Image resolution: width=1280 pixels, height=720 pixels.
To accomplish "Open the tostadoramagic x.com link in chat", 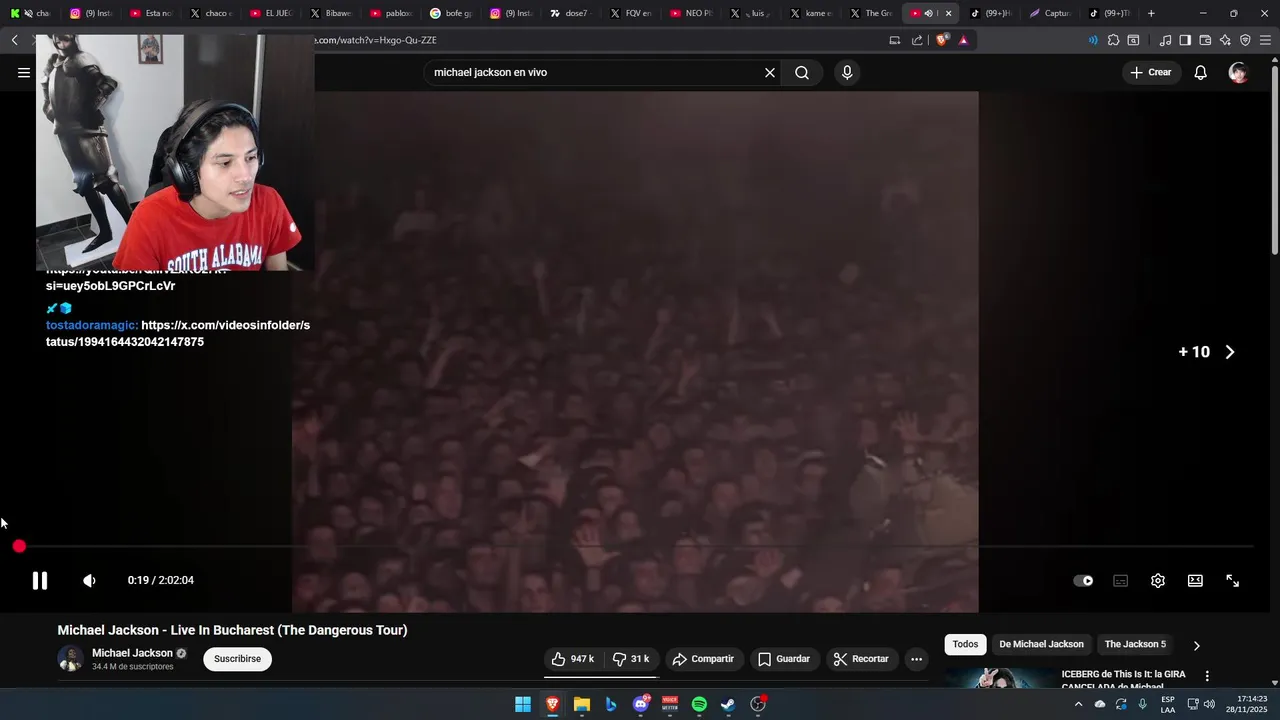I will click(178, 333).
